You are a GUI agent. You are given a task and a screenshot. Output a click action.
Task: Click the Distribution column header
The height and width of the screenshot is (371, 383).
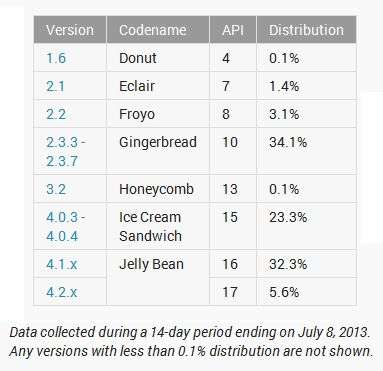point(306,30)
